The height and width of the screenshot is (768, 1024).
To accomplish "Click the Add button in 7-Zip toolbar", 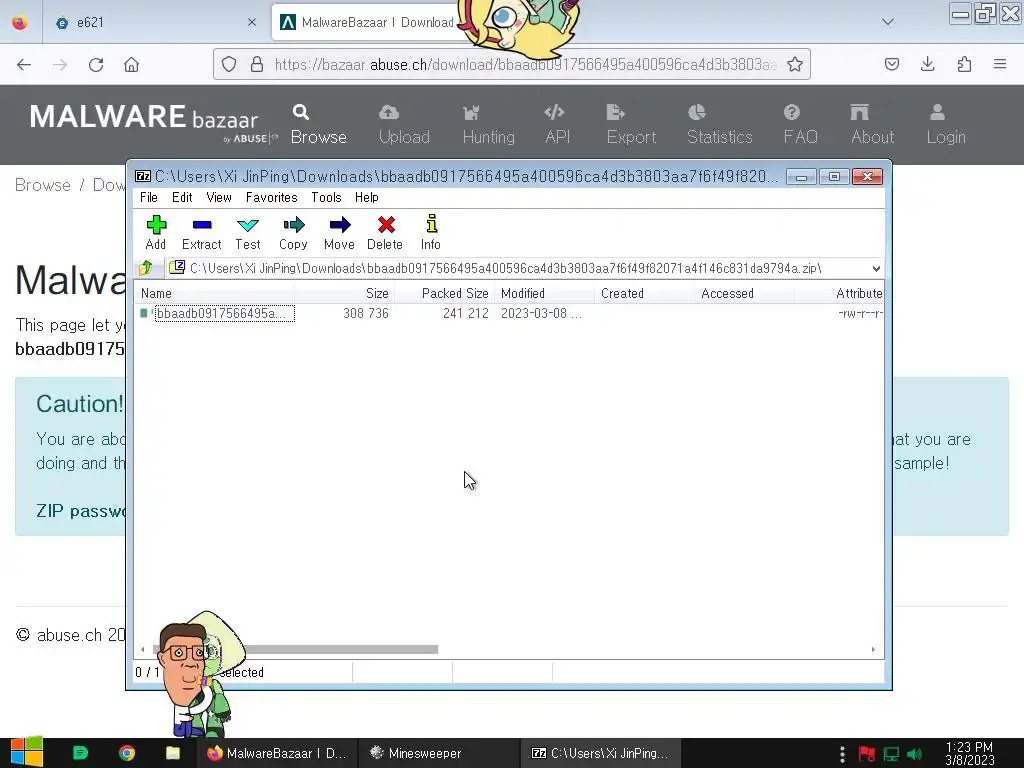I will (x=155, y=232).
